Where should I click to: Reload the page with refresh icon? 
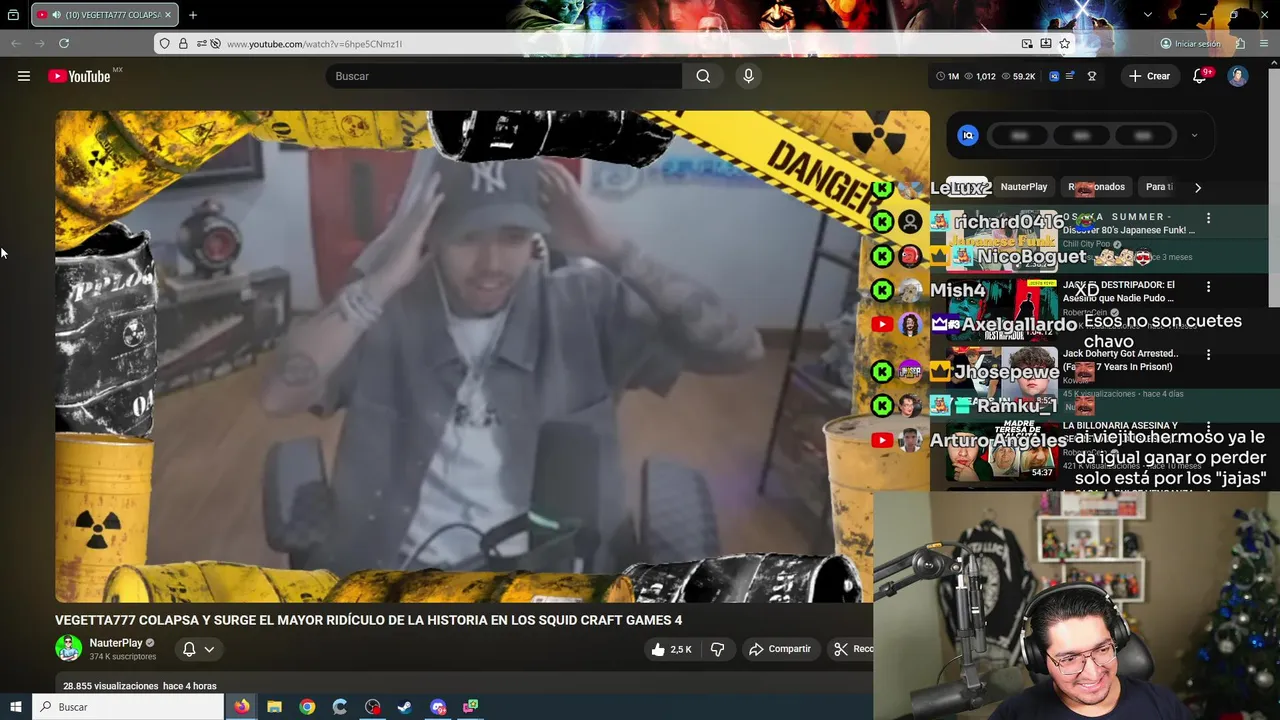[x=64, y=43]
